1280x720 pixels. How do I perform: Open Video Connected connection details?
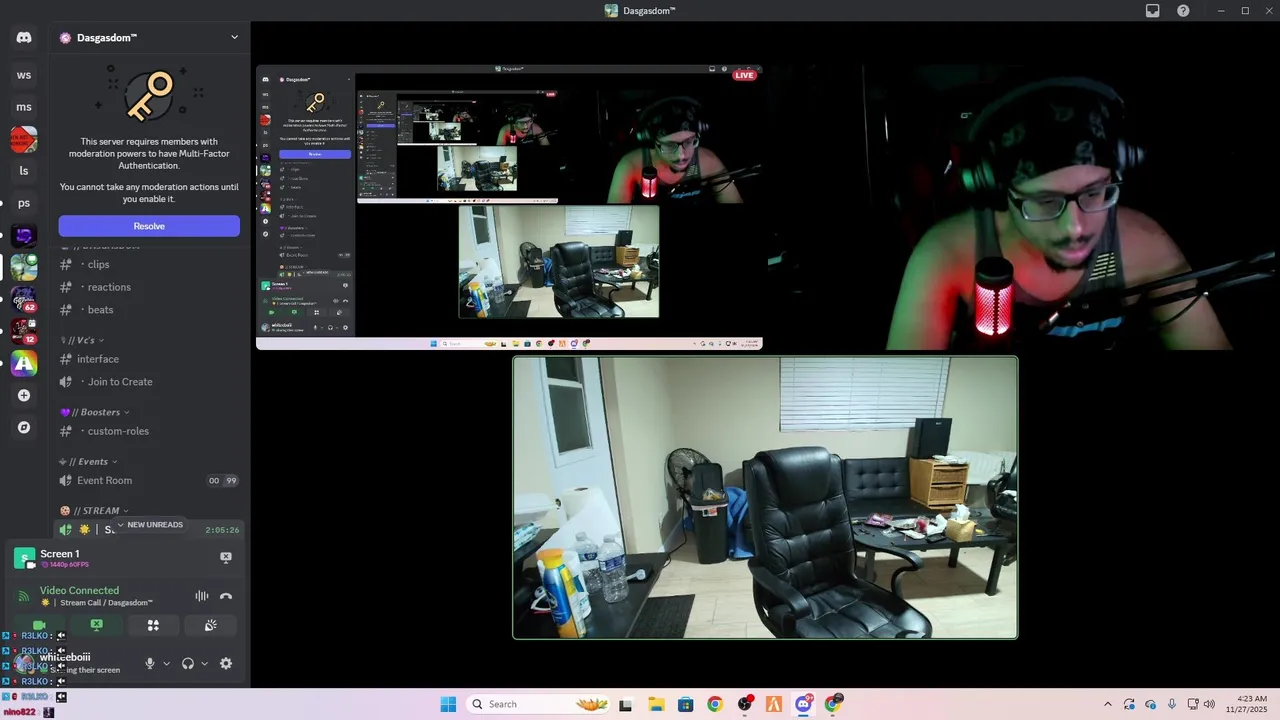click(x=79, y=590)
